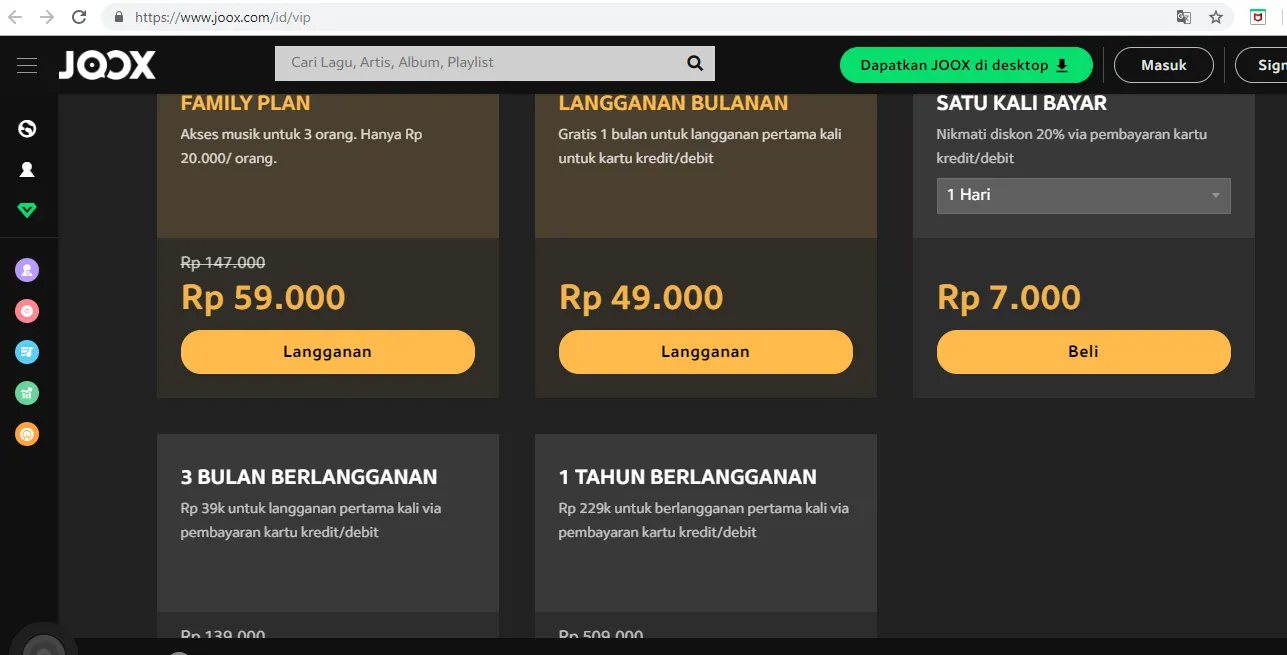This screenshot has height=655, width=1287.
Task: Open the orange radio icon in sidebar
Action: (x=27, y=434)
